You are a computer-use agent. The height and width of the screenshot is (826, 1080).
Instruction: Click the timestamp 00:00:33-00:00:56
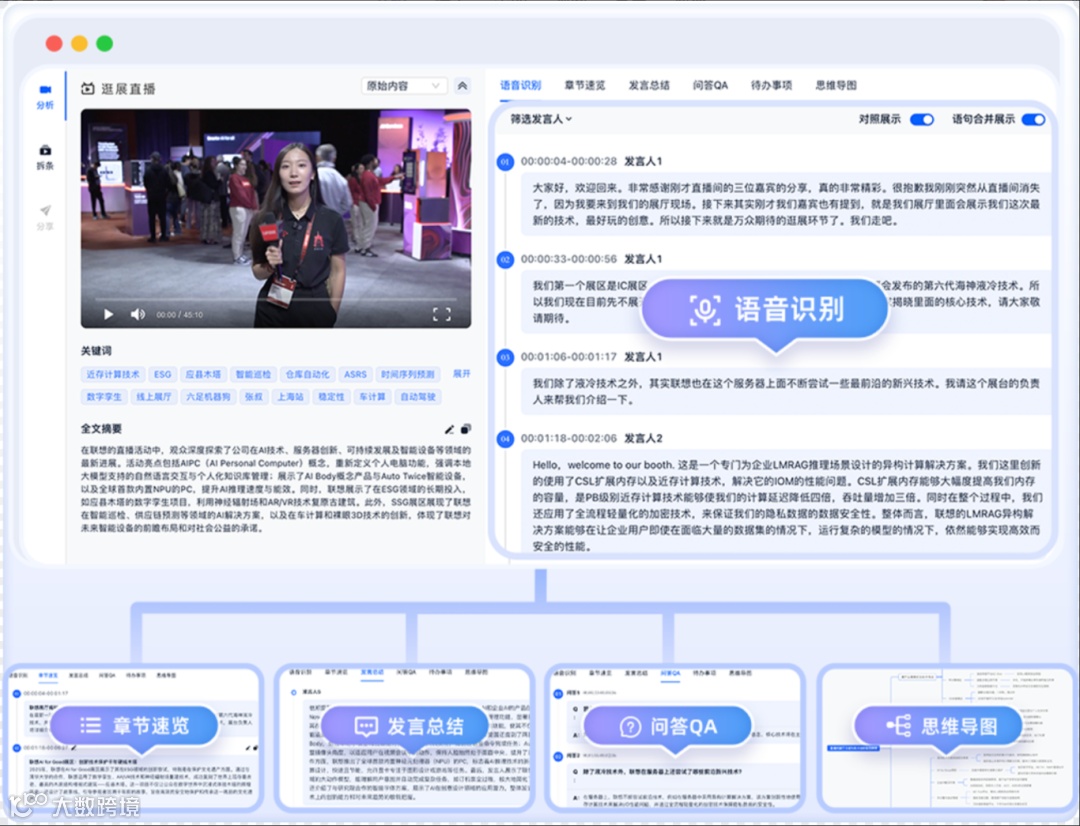(x=569, y=259)
